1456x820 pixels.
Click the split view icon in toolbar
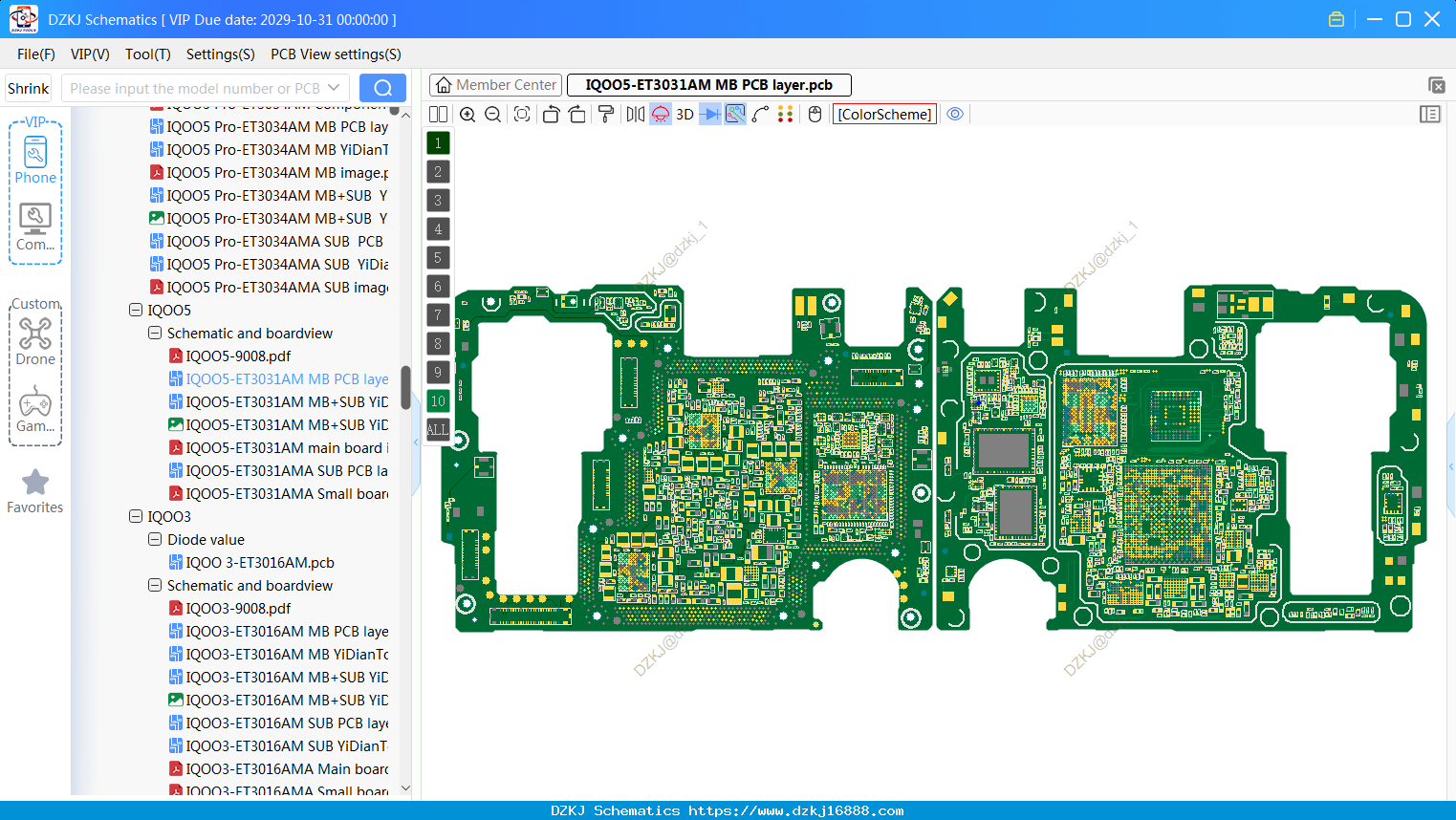pyautogui.click(x=438, y=115)
